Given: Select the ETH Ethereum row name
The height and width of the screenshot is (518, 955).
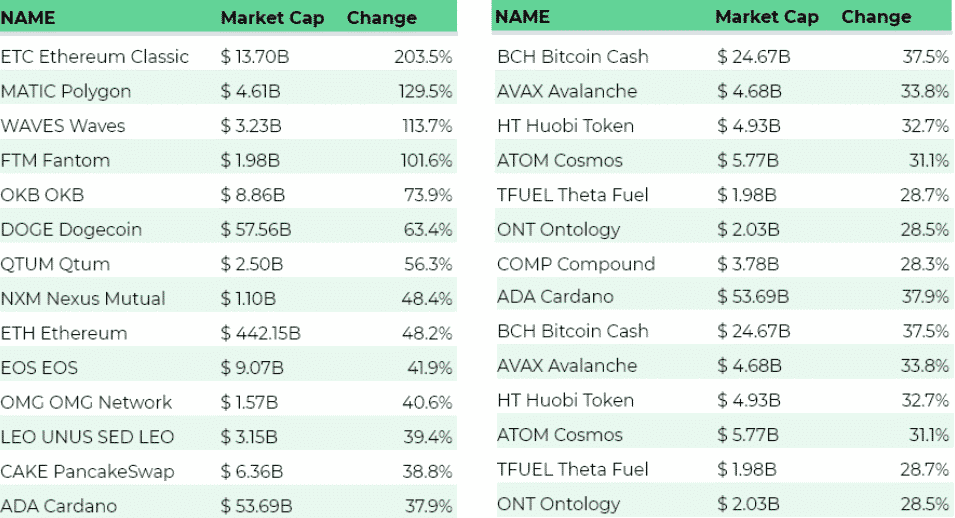Looking at the screenshot, I should pos(64,333).
